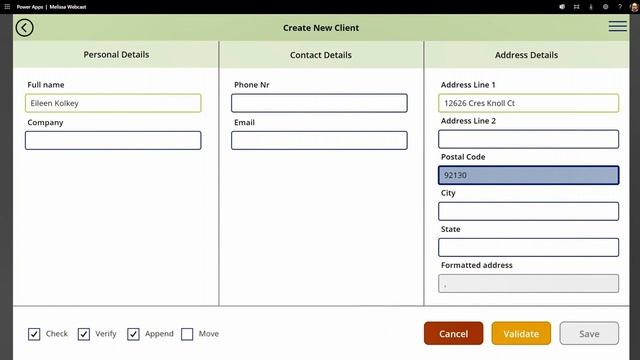Click the environment globe icon in top bar
This screenshot has height=360, width=640.
[562, 7]
